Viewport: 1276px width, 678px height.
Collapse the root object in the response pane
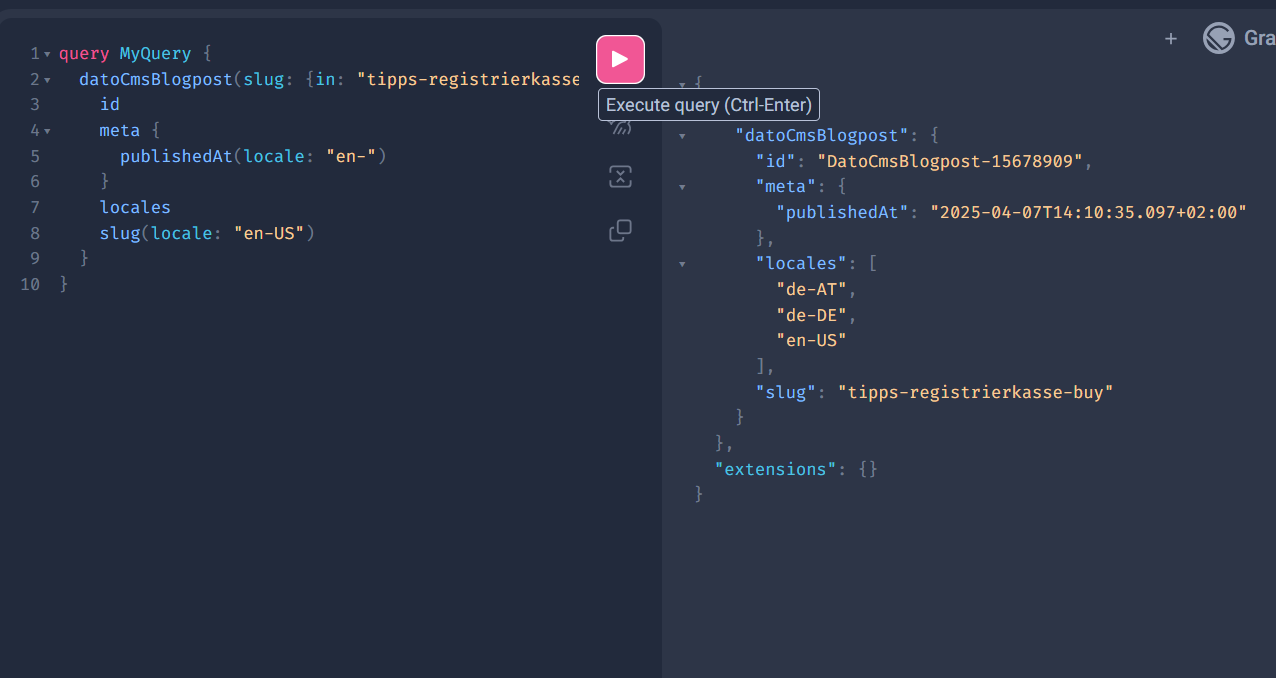click(x=682, y=84)
